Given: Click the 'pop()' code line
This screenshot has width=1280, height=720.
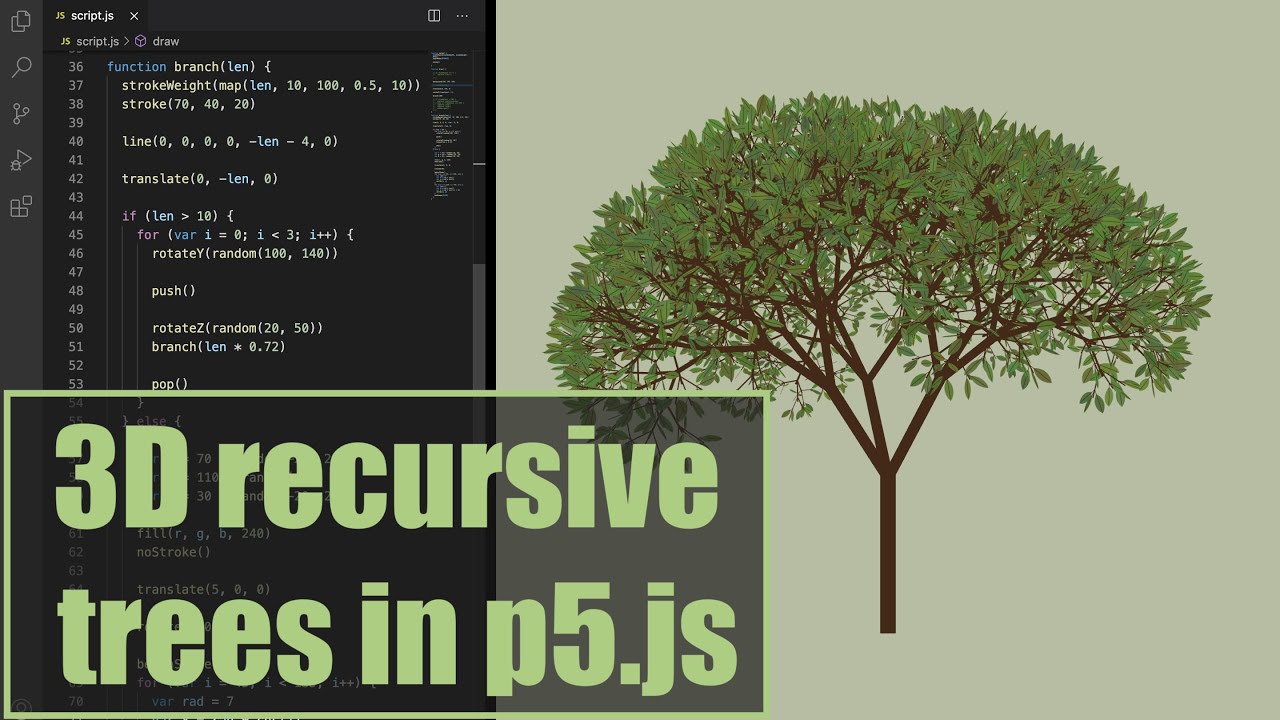Looking at the screenshot, I should point(170,384).
